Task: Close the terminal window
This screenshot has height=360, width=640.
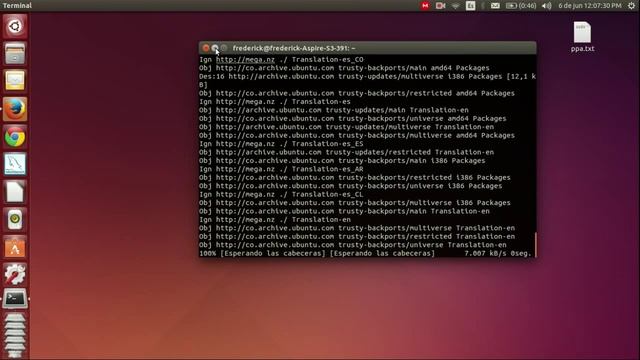Action: coord(206,48)
